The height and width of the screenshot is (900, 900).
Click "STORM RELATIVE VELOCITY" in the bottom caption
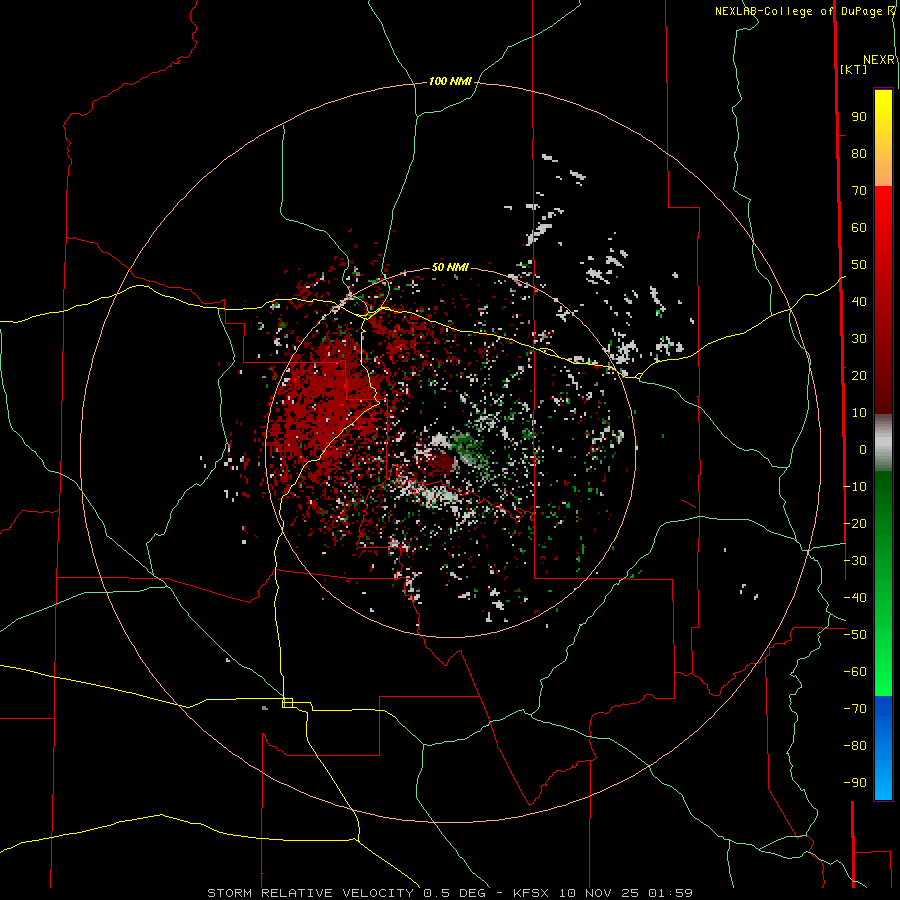tap(311, 893)
